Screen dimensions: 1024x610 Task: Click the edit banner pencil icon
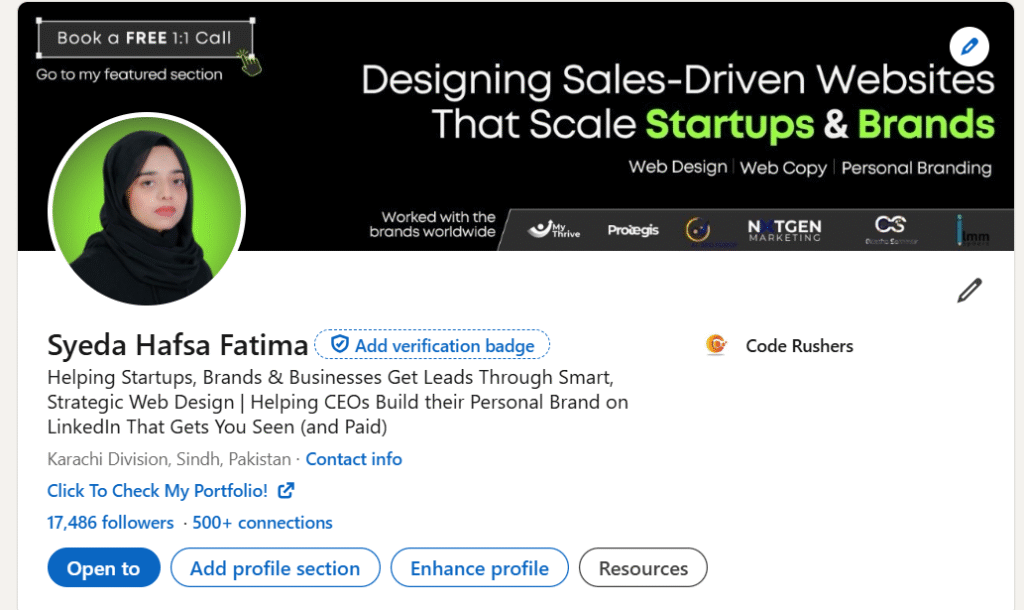(969, 46)
